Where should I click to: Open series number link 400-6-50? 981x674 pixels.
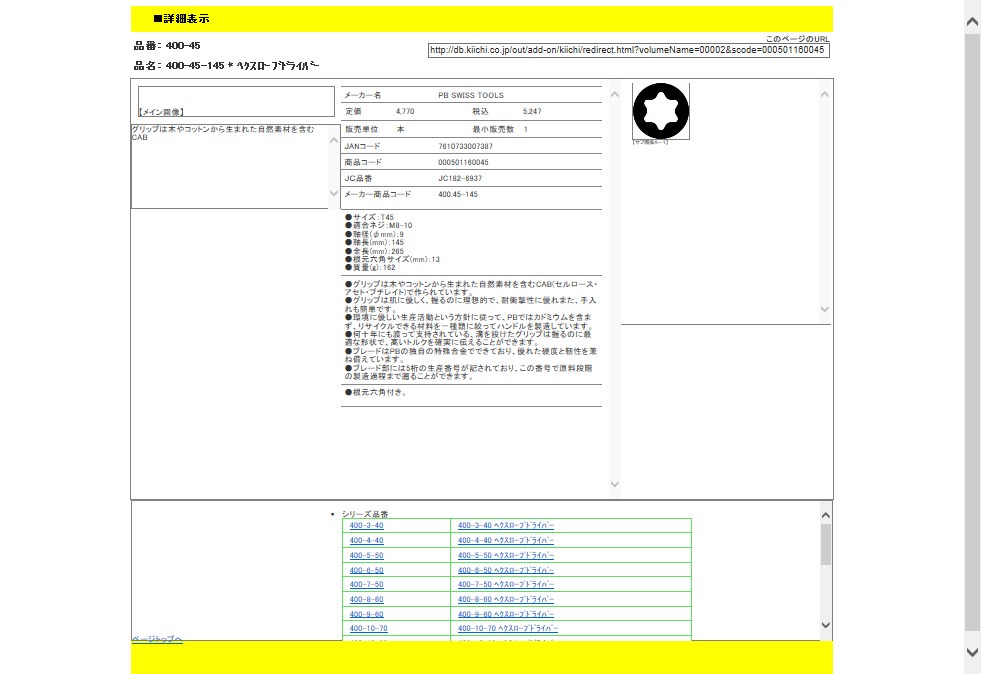coord(367,571)
